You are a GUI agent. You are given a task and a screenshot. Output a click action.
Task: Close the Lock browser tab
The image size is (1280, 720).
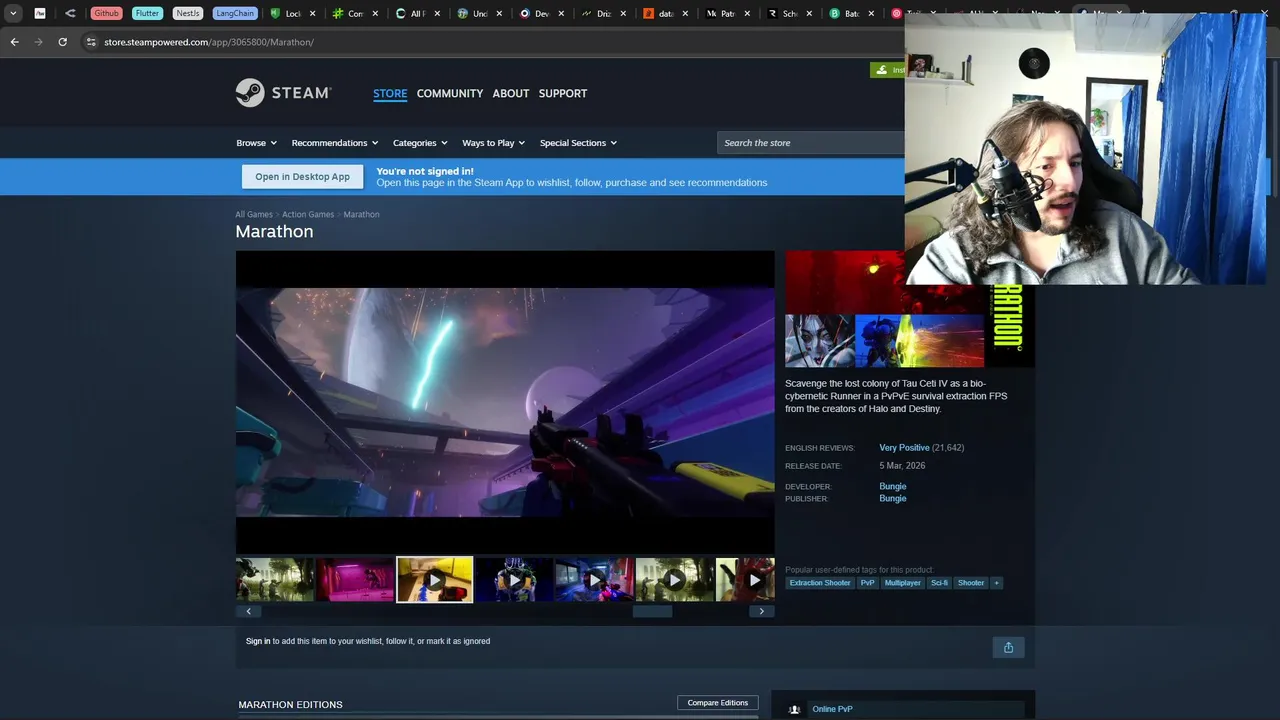pos(312,14)
